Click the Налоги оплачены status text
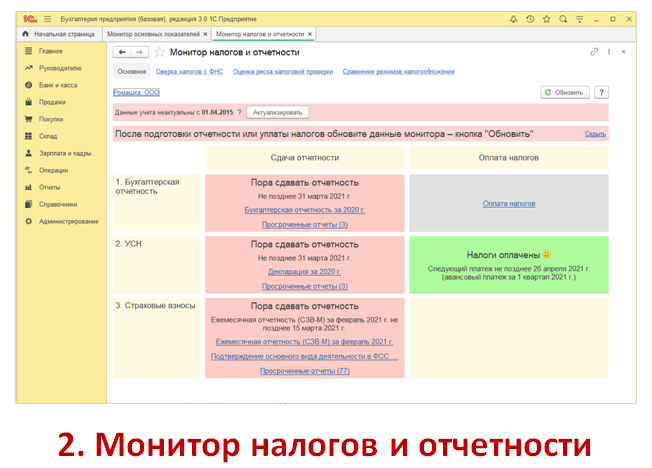Screen dimensions: 652x468 (x=503, y=255)
